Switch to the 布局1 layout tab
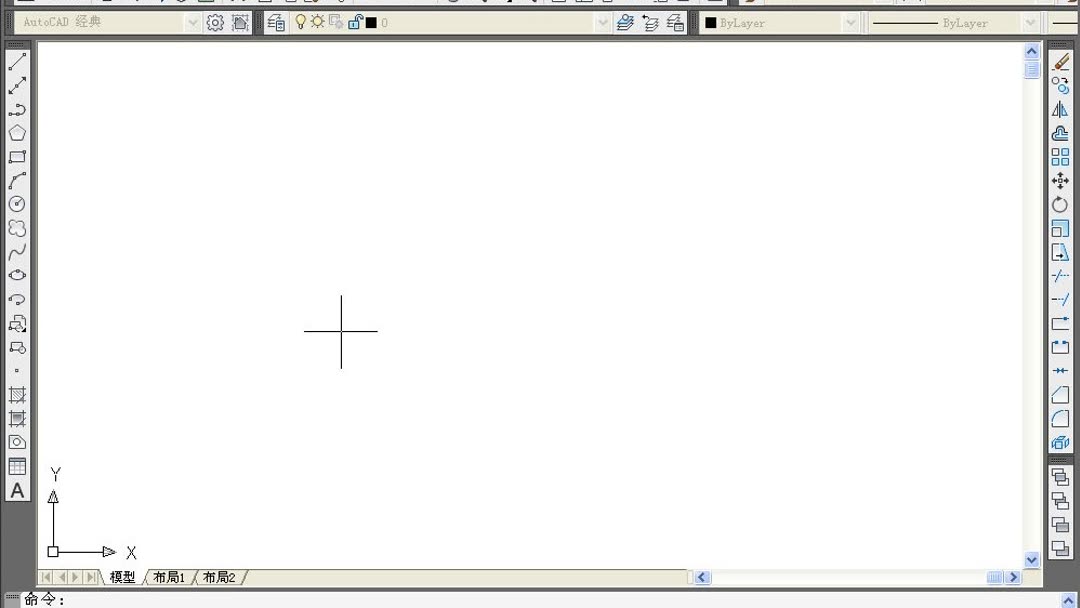The width and height of the screenshot is (1080, 608). point(167,577)
